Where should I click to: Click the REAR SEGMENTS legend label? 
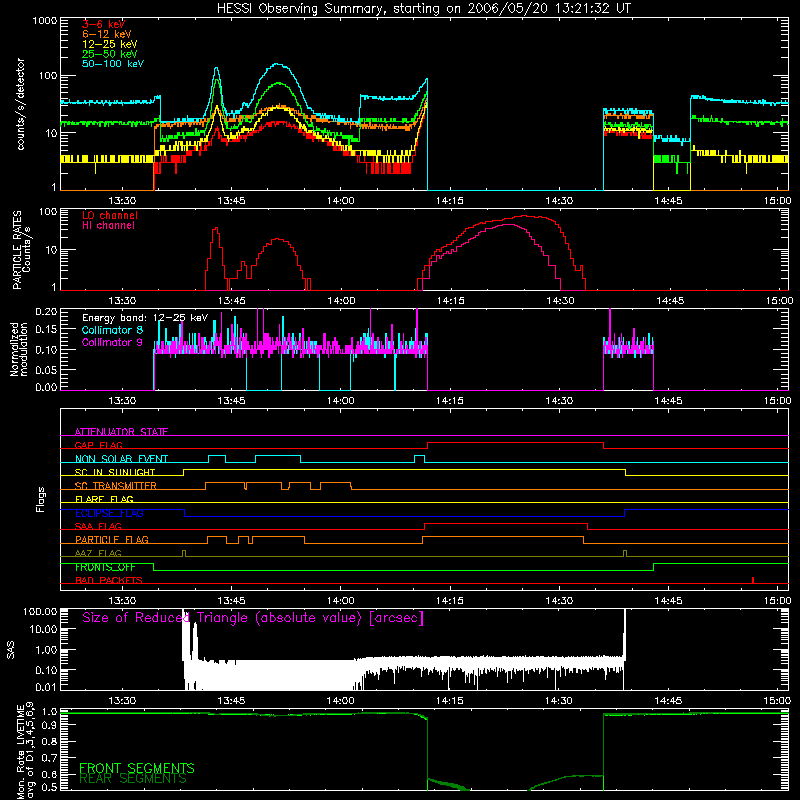click(x=133, y=779)
